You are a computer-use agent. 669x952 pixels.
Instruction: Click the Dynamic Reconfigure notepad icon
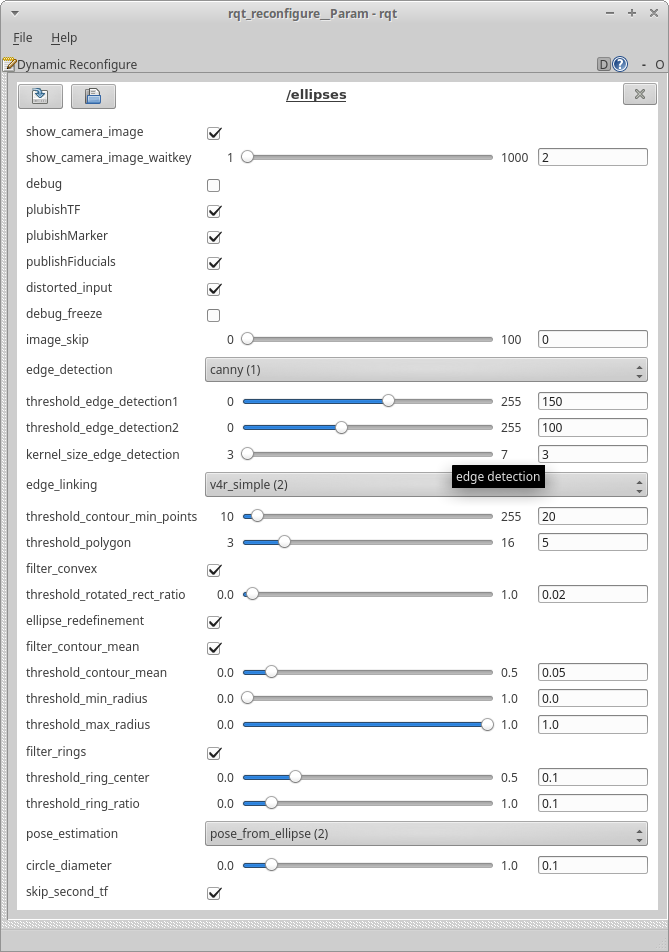click(x=9, y=64)
